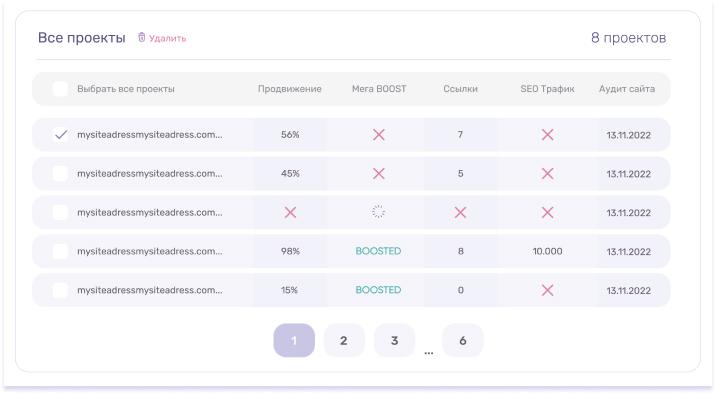716x394 pixels.
Task: Click Ссылки cross in spinner row
Action: pos(460,212)
